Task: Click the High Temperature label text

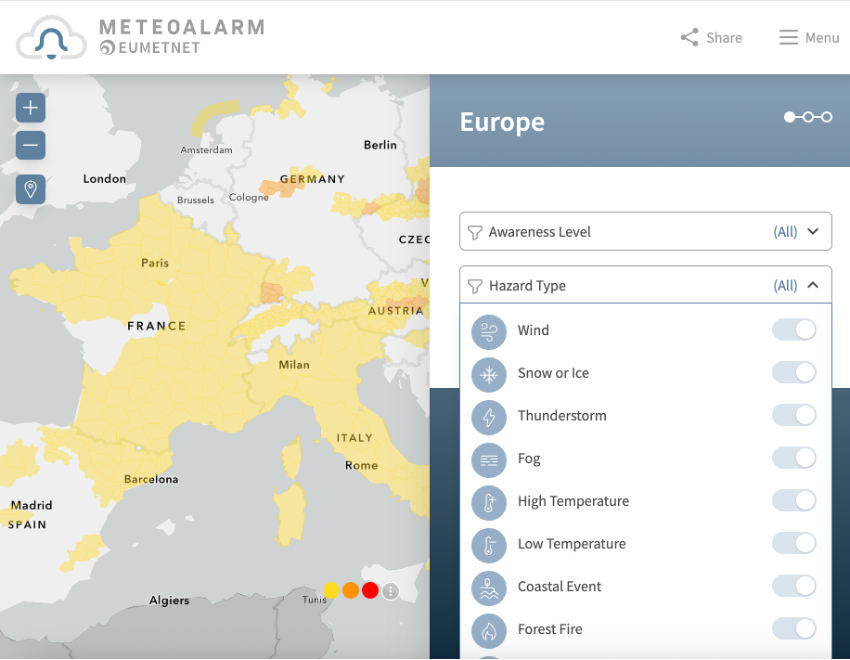Action: [573, 501]
